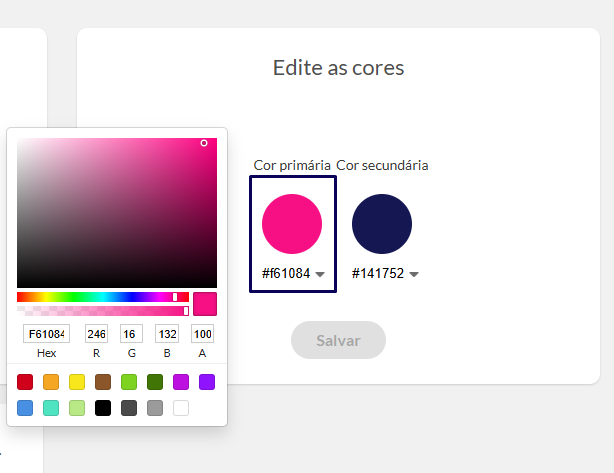The width and height of the screenshot is (614, 473).
Task: Pick the dark green preset swatch
Action: pos(155,382)
